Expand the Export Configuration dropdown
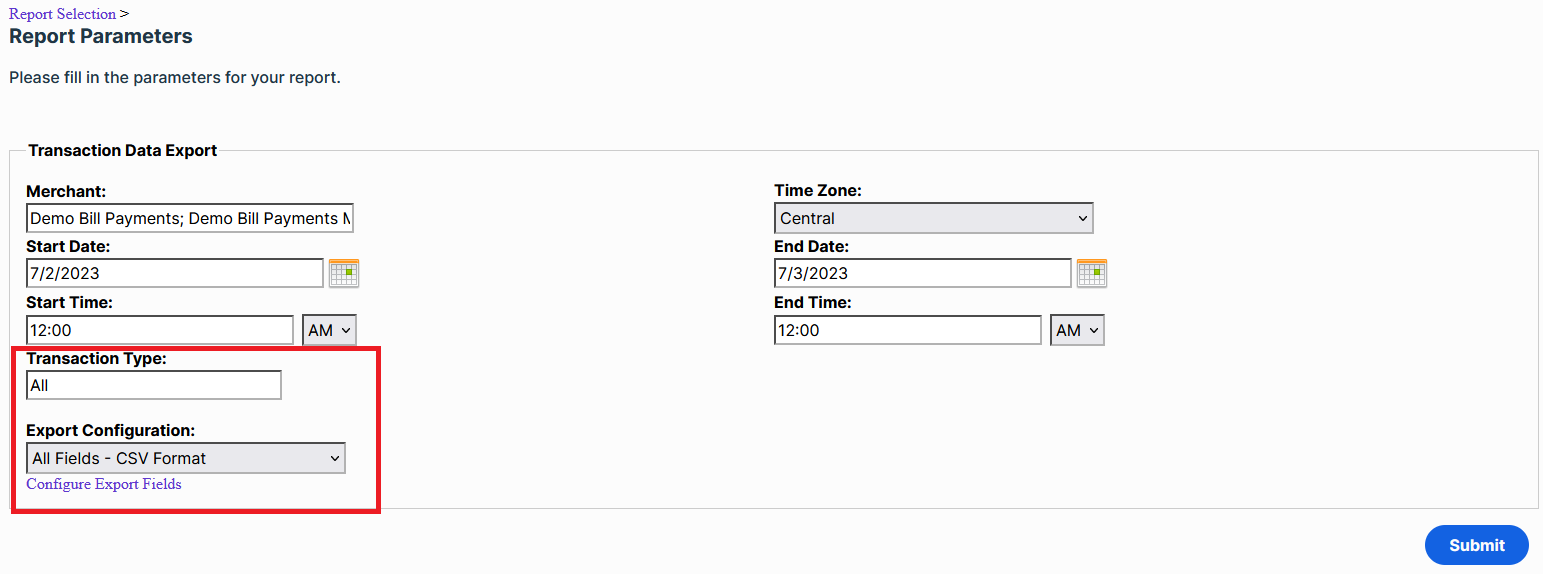 point(186,458)
